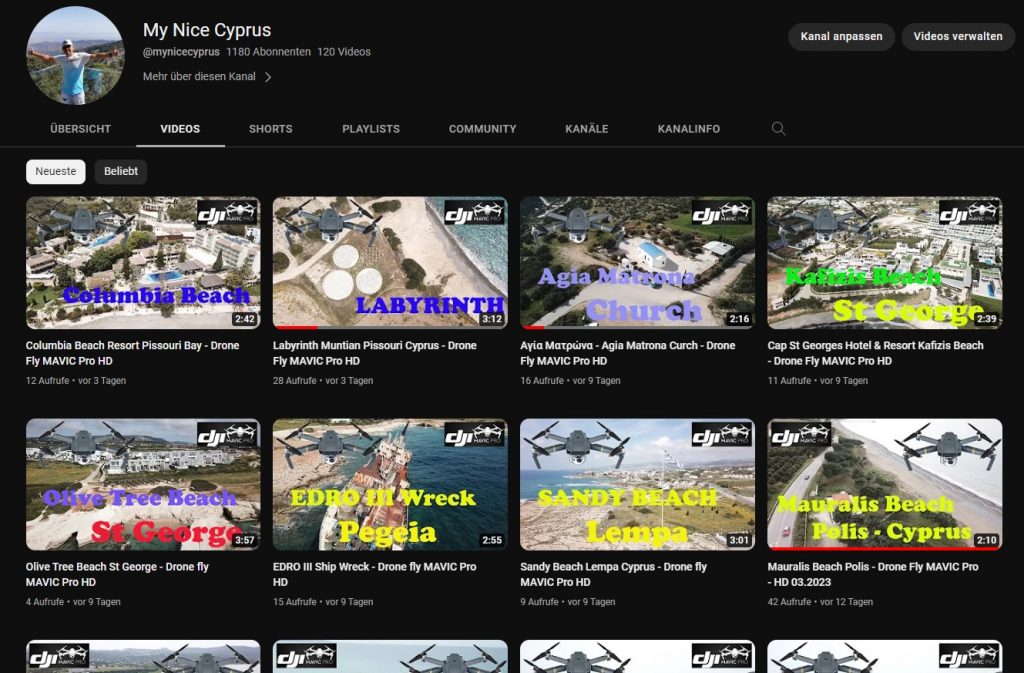This screenshot has width=1024, height=673.
Task: Click '16 Aufrufe • vor 9 Tagen' text
Action: 570,381
